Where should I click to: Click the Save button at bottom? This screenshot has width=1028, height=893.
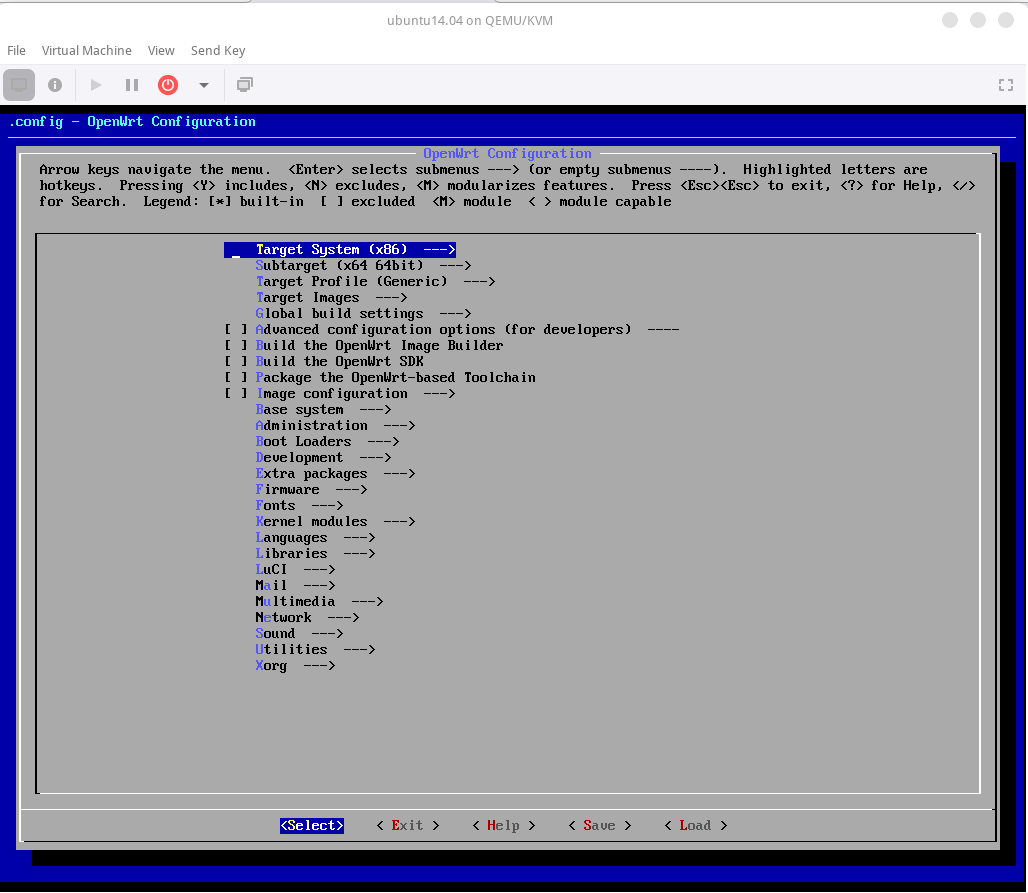pos(599,826)
